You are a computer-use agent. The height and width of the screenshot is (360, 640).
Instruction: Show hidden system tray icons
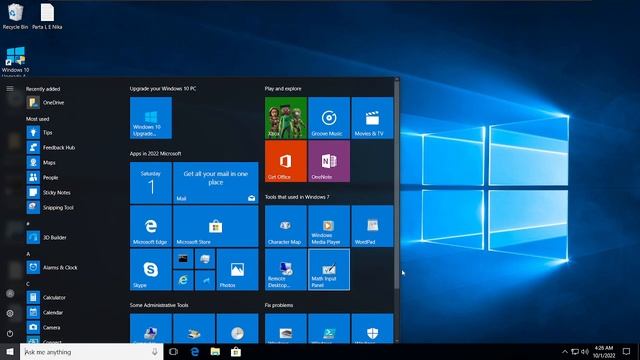tap(565, 352)
